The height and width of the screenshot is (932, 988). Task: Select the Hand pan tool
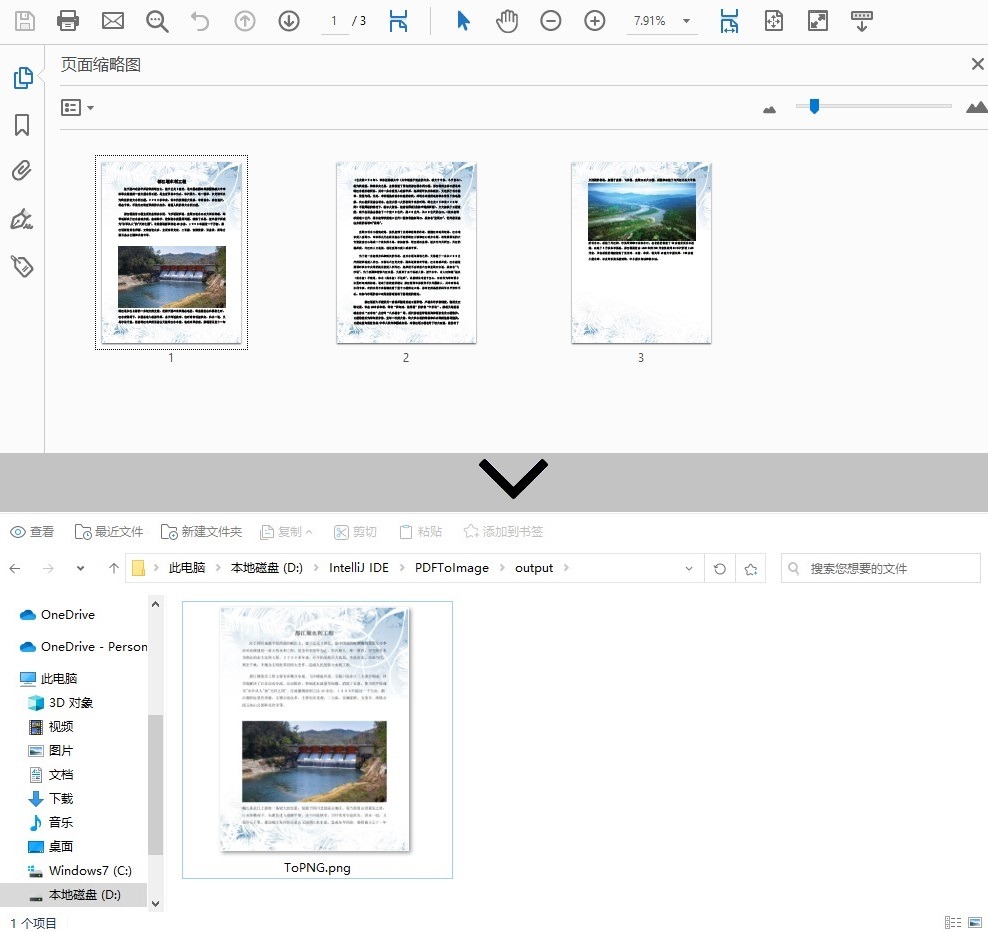click(x=507, y=21)
